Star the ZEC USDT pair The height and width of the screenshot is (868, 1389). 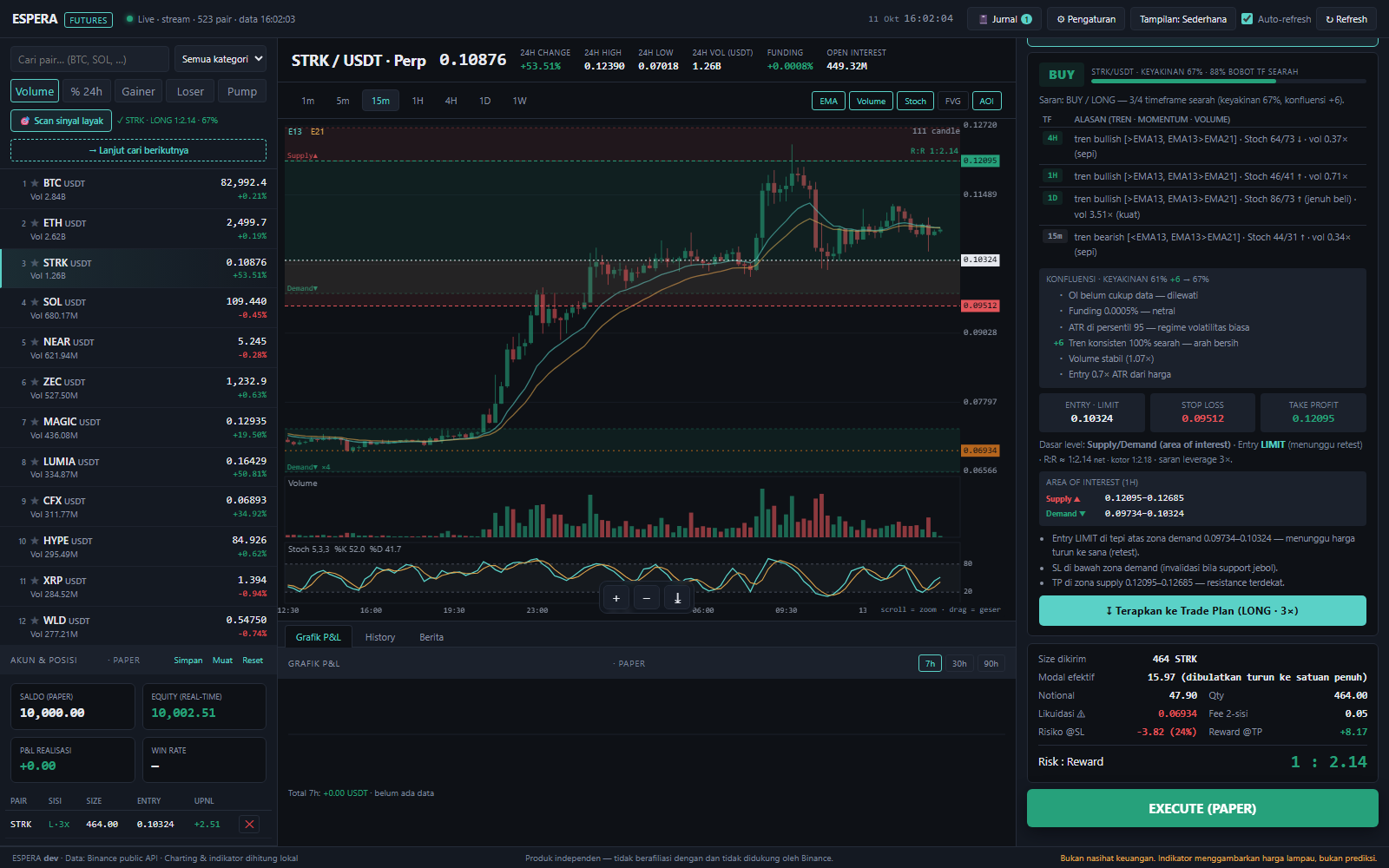click(x=35, y=382)
